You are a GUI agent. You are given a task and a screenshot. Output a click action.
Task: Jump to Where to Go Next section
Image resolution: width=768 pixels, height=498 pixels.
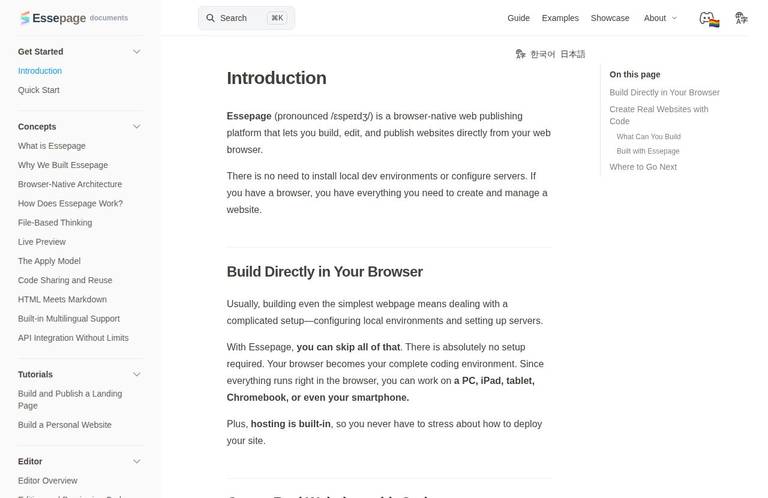point(643,167)
